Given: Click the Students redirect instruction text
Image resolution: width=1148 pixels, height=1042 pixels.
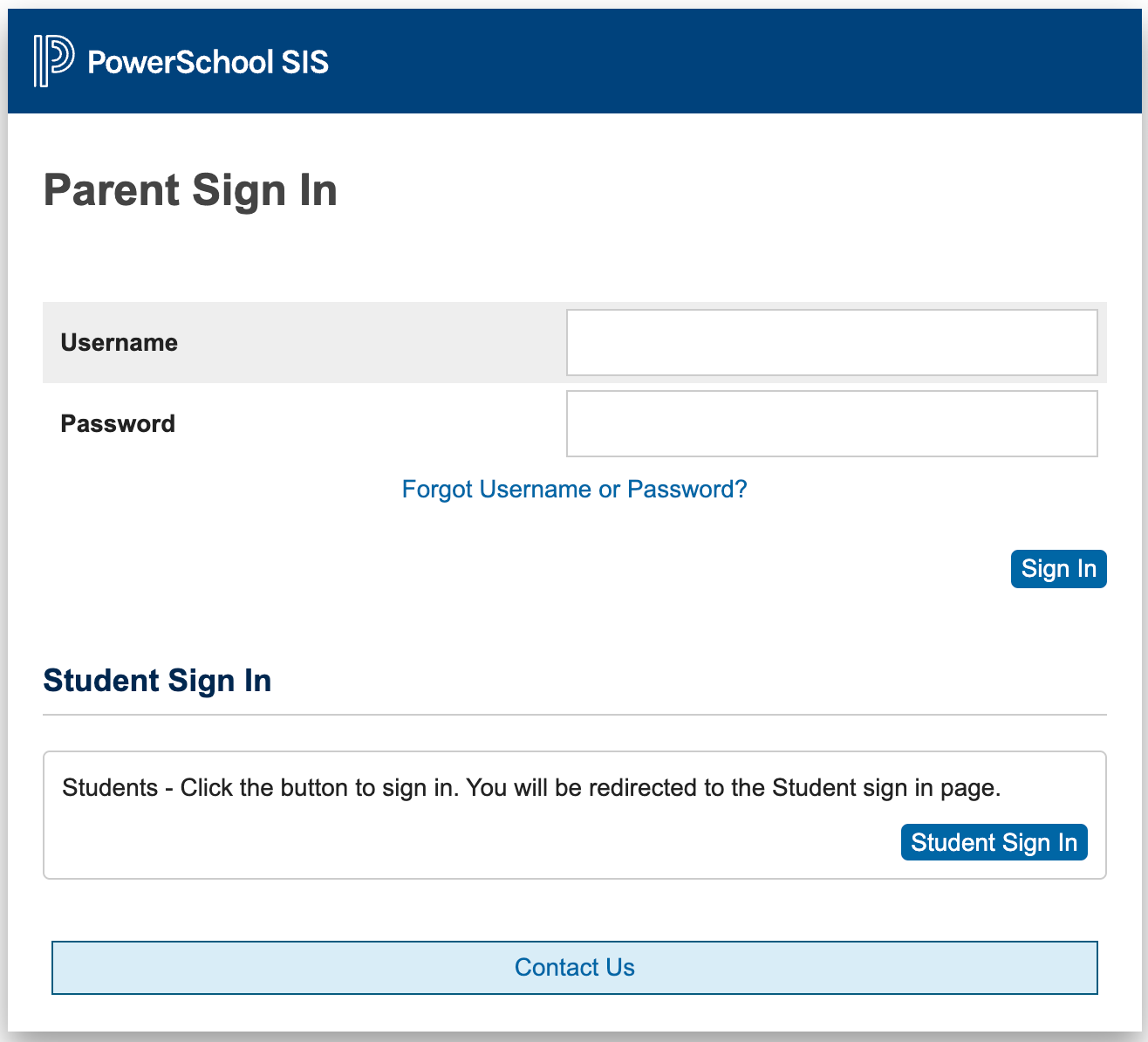Looking at the screenshot, I should coord(531,788).
